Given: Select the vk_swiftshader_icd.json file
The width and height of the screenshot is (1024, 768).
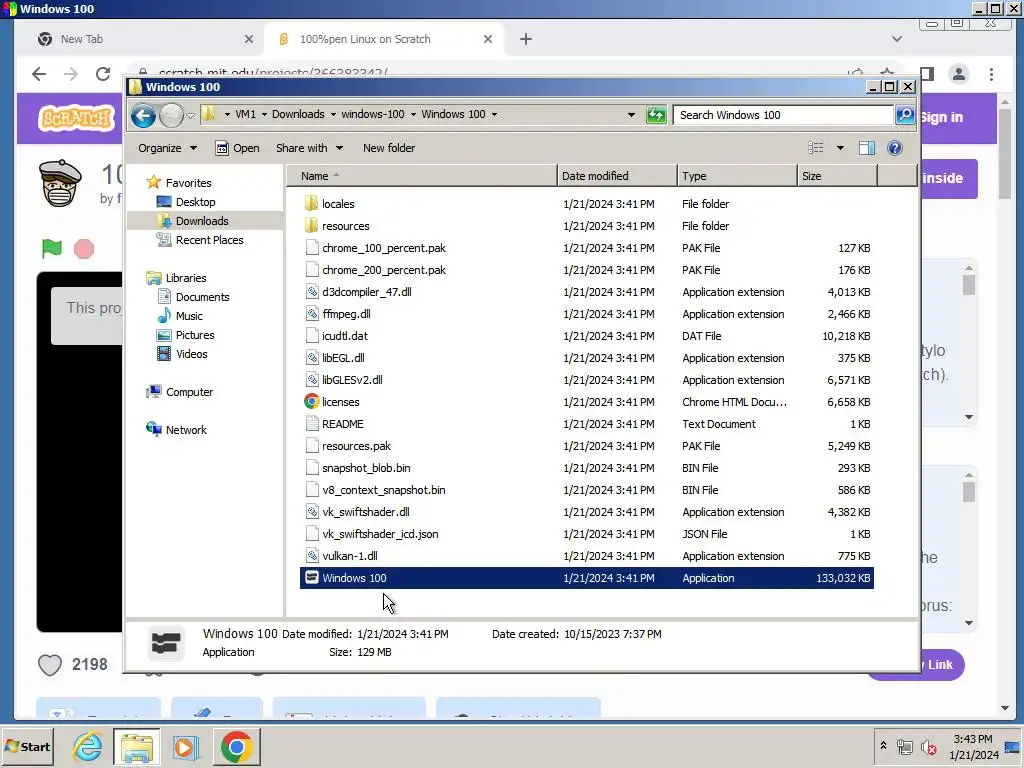Looking at the screenshot, I should [x=586, y=534].
